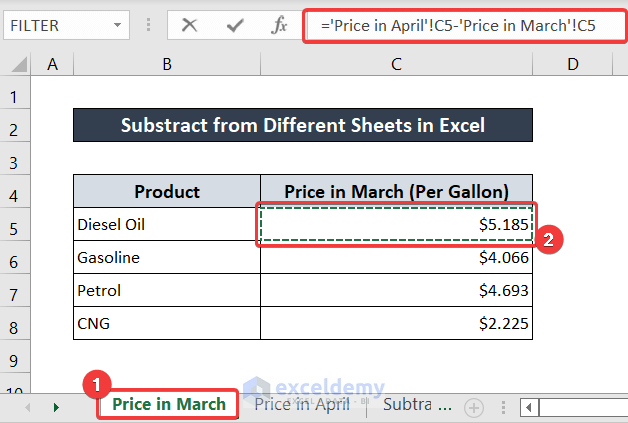Expand the Name Box dropdown arrow
Screen dimensions: 628x423
click(119, 25)
